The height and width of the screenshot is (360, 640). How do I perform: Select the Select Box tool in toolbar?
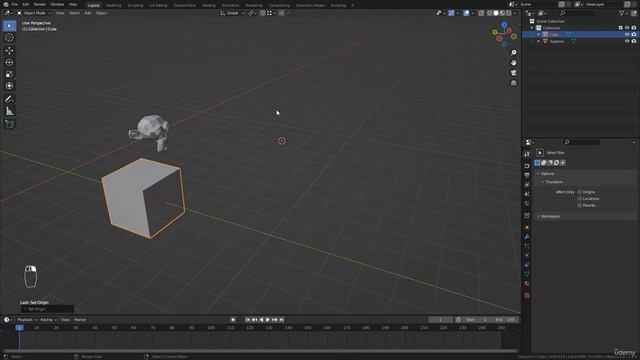(9, 26)
